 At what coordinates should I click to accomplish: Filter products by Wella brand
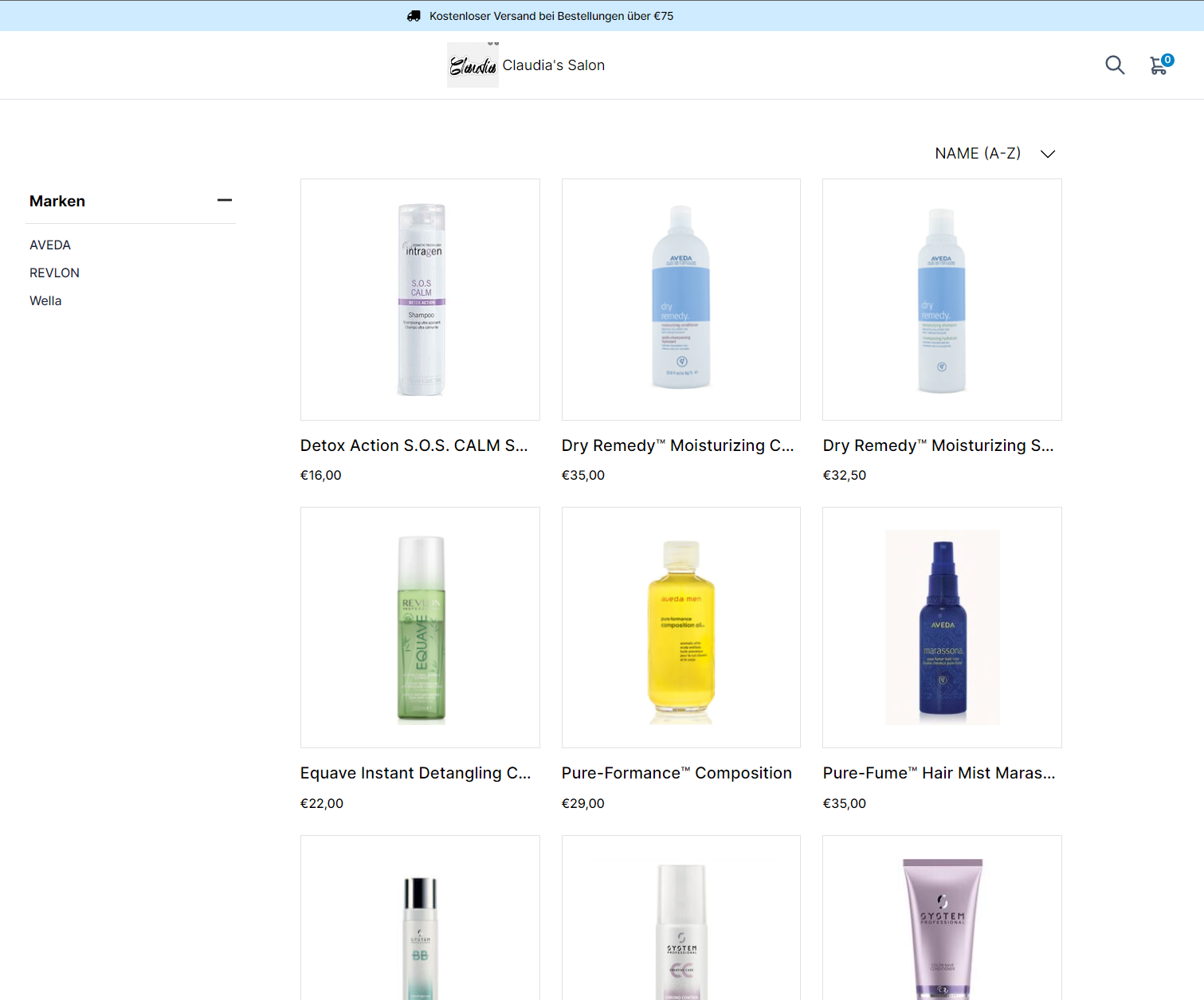point(45,300)
